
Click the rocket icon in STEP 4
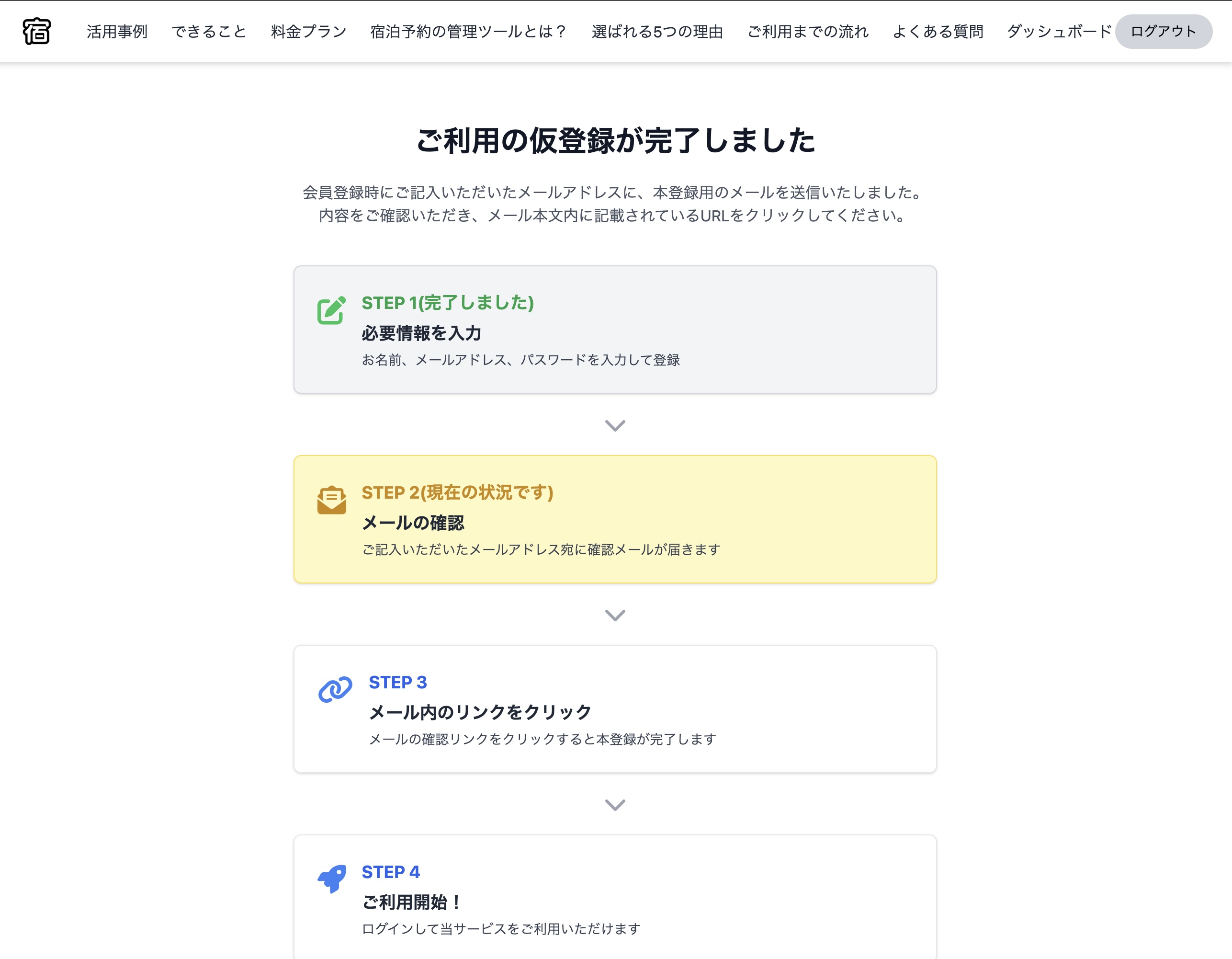(x=333, y=879)
